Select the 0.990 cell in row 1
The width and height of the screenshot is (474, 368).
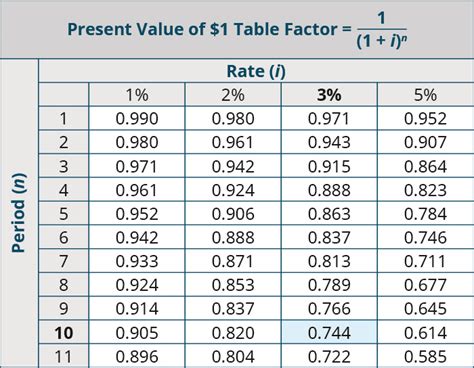137,118
